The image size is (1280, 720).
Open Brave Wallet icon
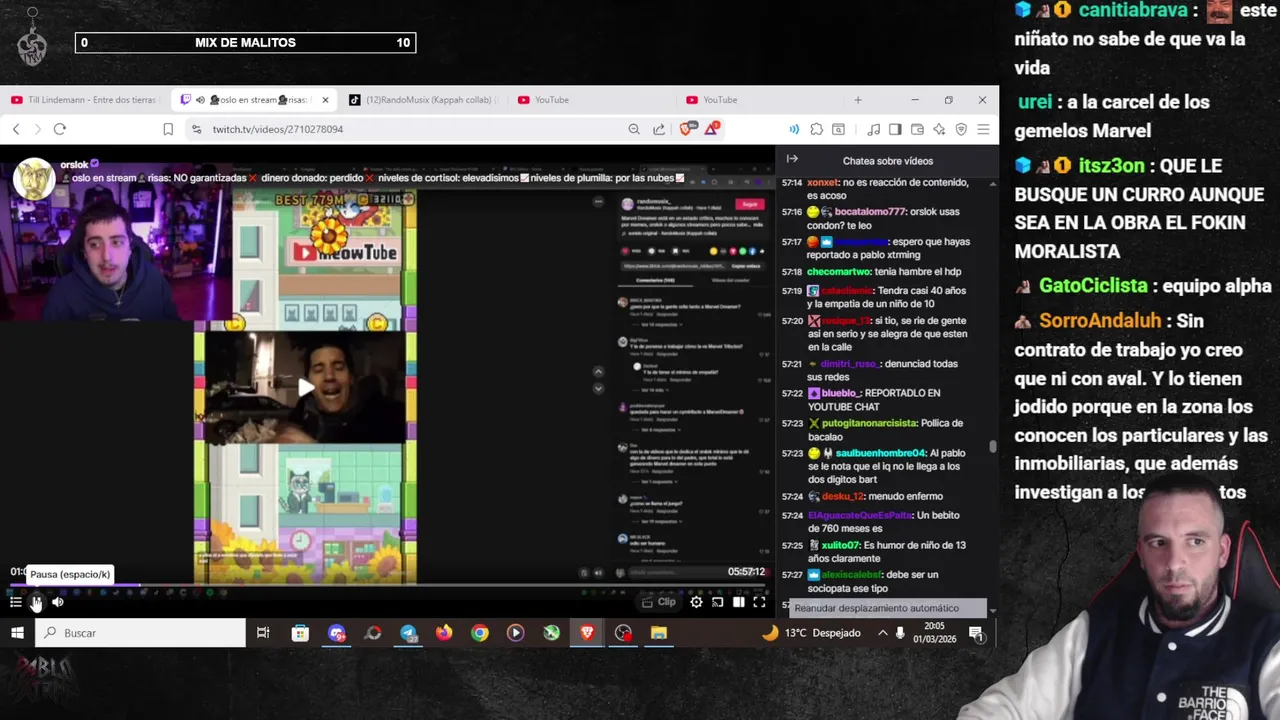(x=917, y=129)
